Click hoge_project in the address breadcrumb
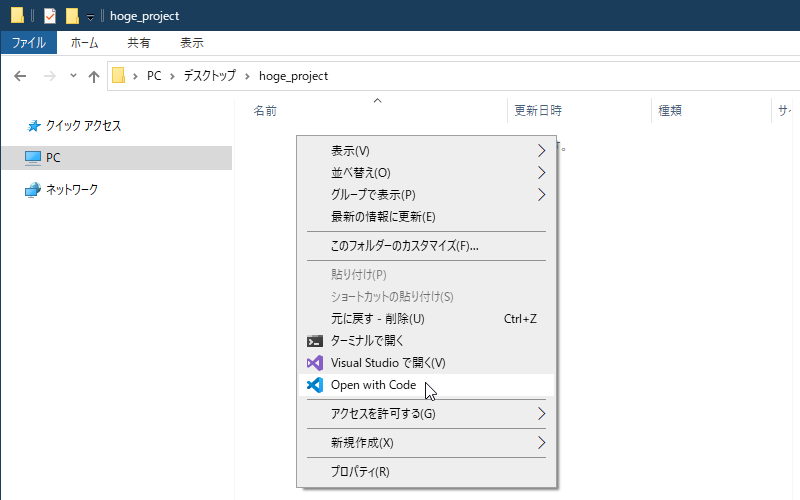The image size is (800, 500). coord(293,76)
